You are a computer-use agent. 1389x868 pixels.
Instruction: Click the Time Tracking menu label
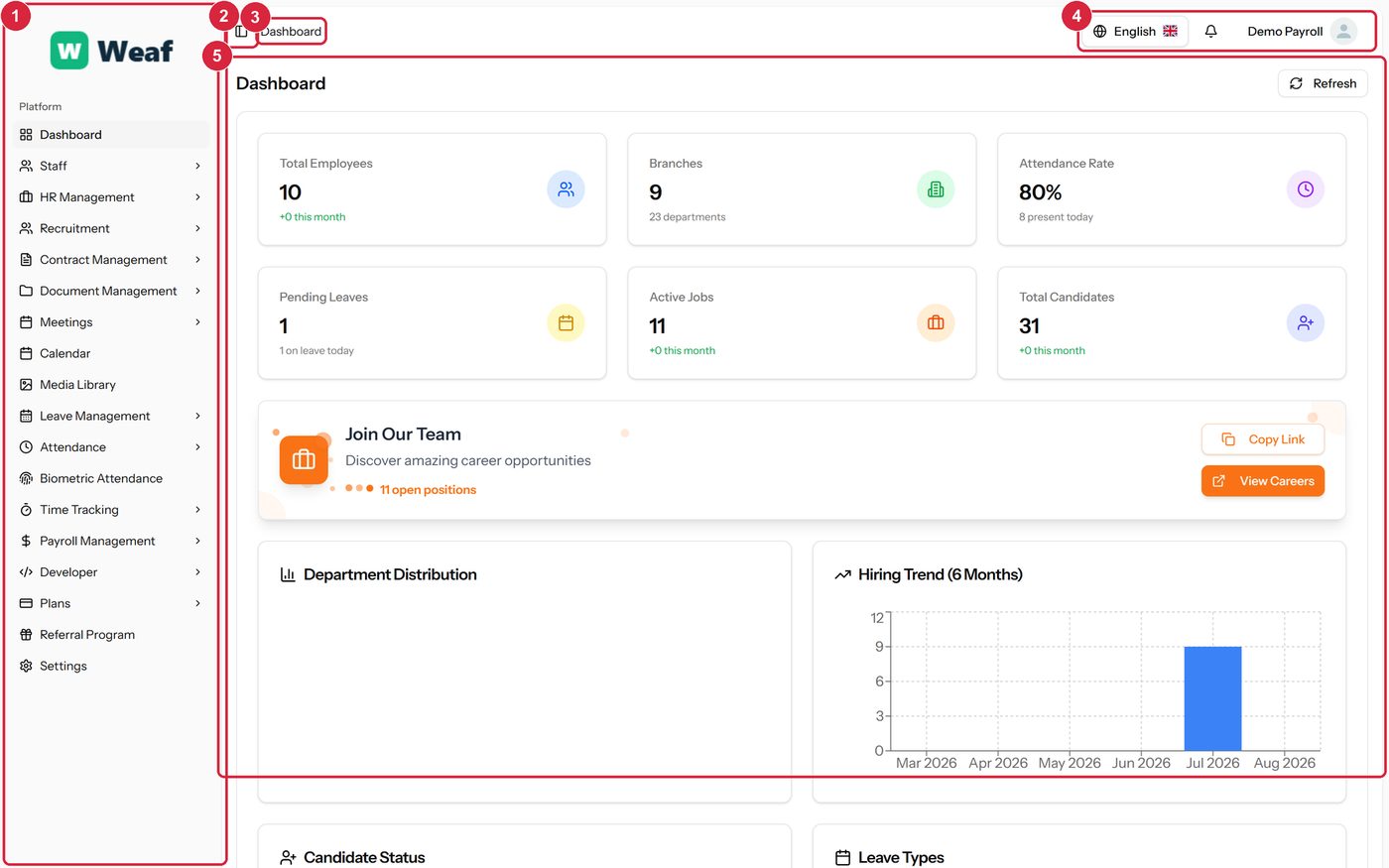pyautogui.click(x=79, y=510)
